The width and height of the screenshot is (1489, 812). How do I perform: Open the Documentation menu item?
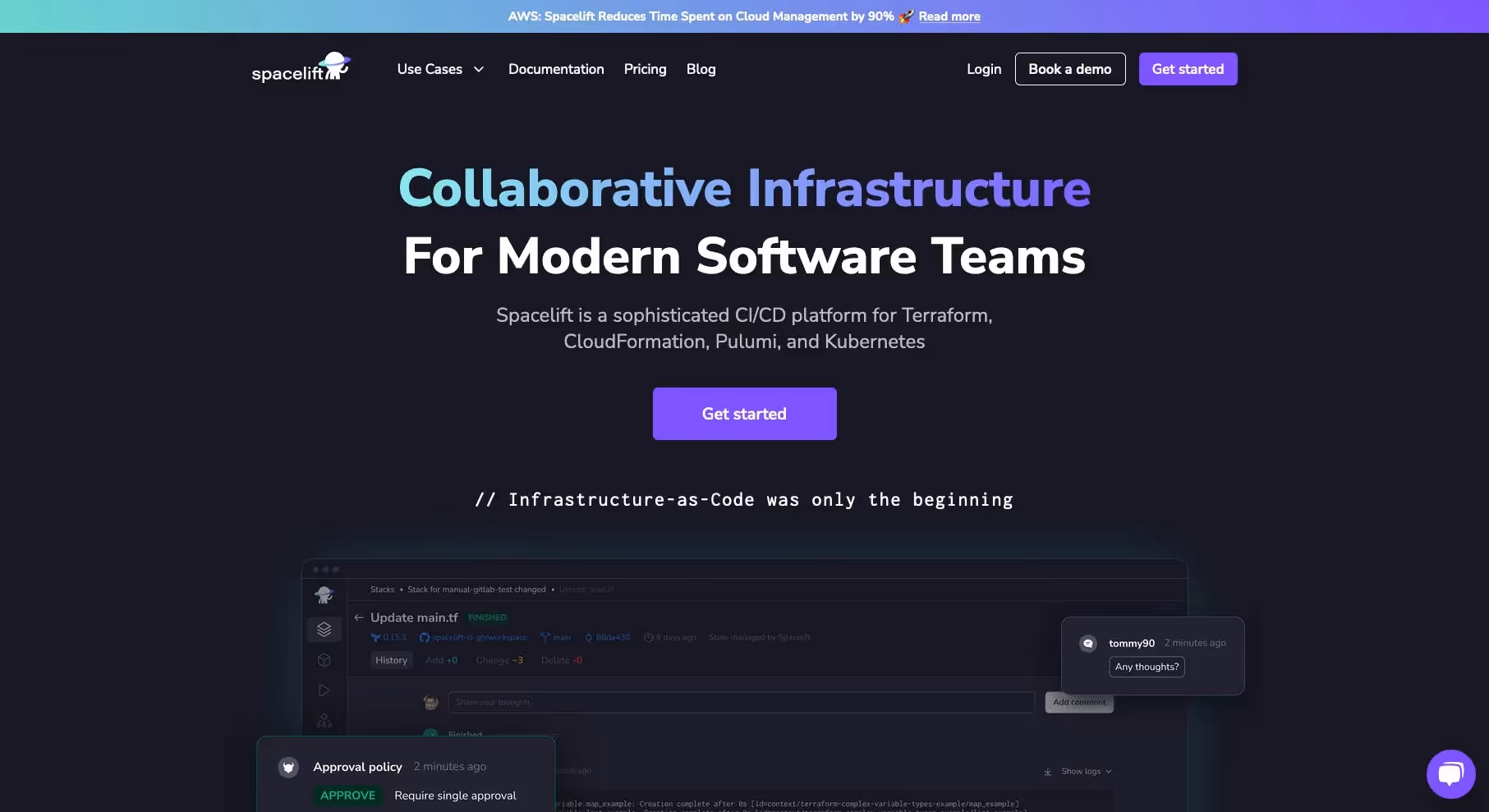[556, 69]
